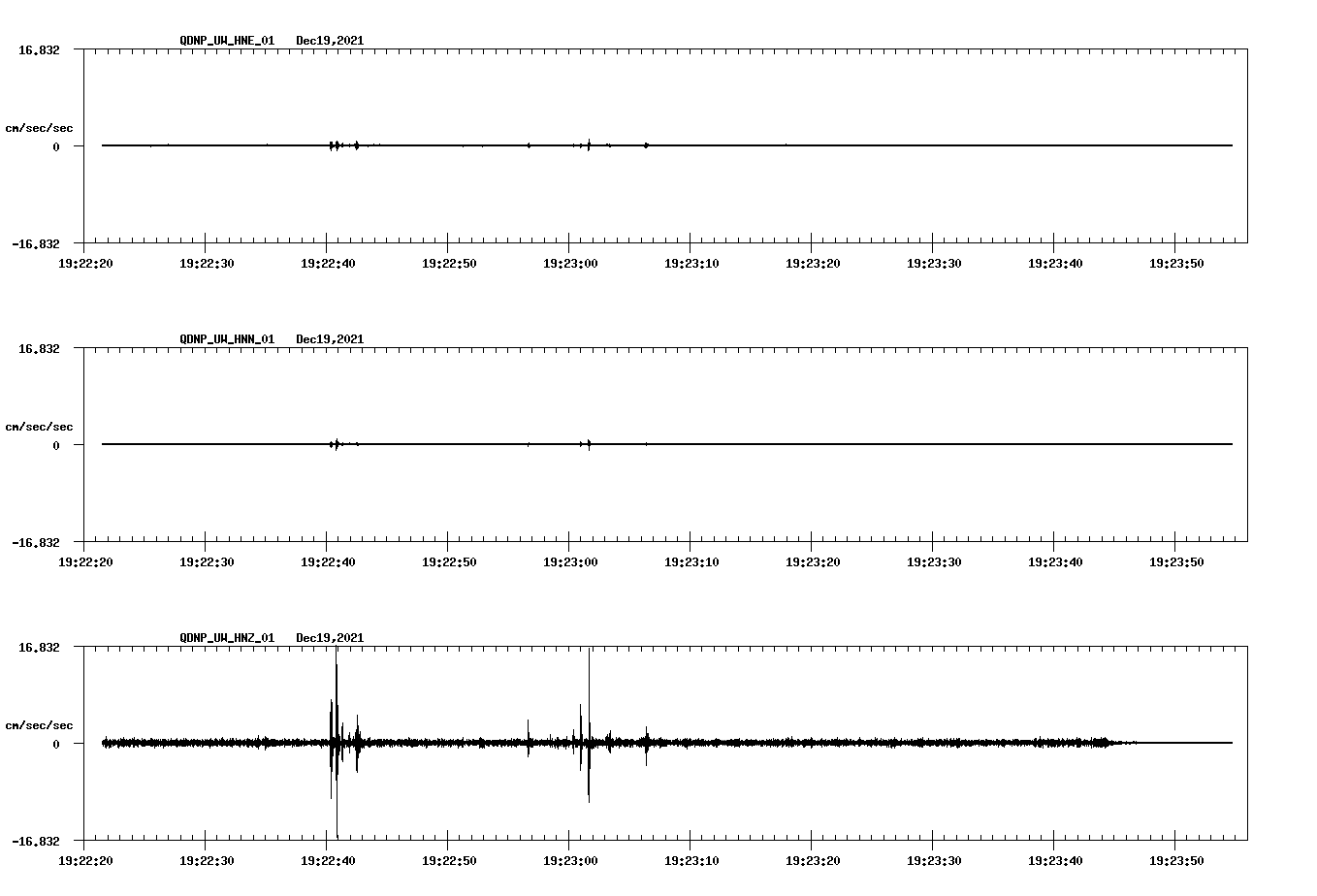Click the 19:22:50 time label under the HNZ plot

449,860
